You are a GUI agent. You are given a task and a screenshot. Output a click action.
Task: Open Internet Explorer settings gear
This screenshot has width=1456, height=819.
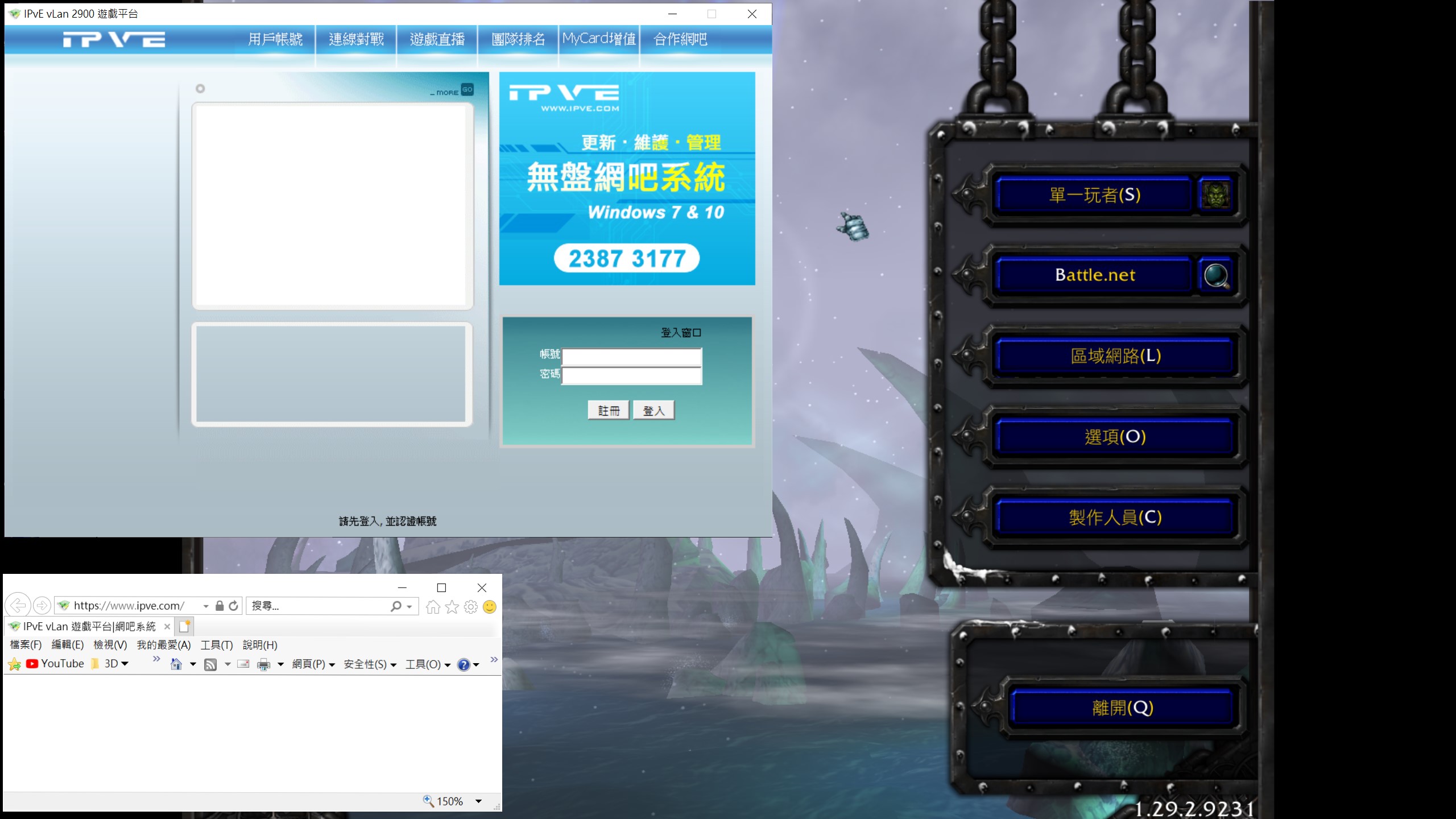click(x=470, y=607)
